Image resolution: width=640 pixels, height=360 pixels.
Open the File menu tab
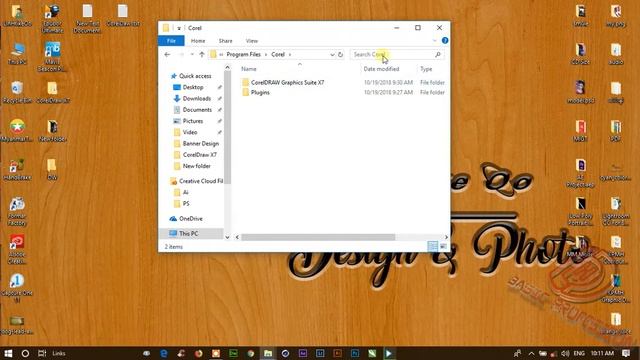tap(171, 41)
